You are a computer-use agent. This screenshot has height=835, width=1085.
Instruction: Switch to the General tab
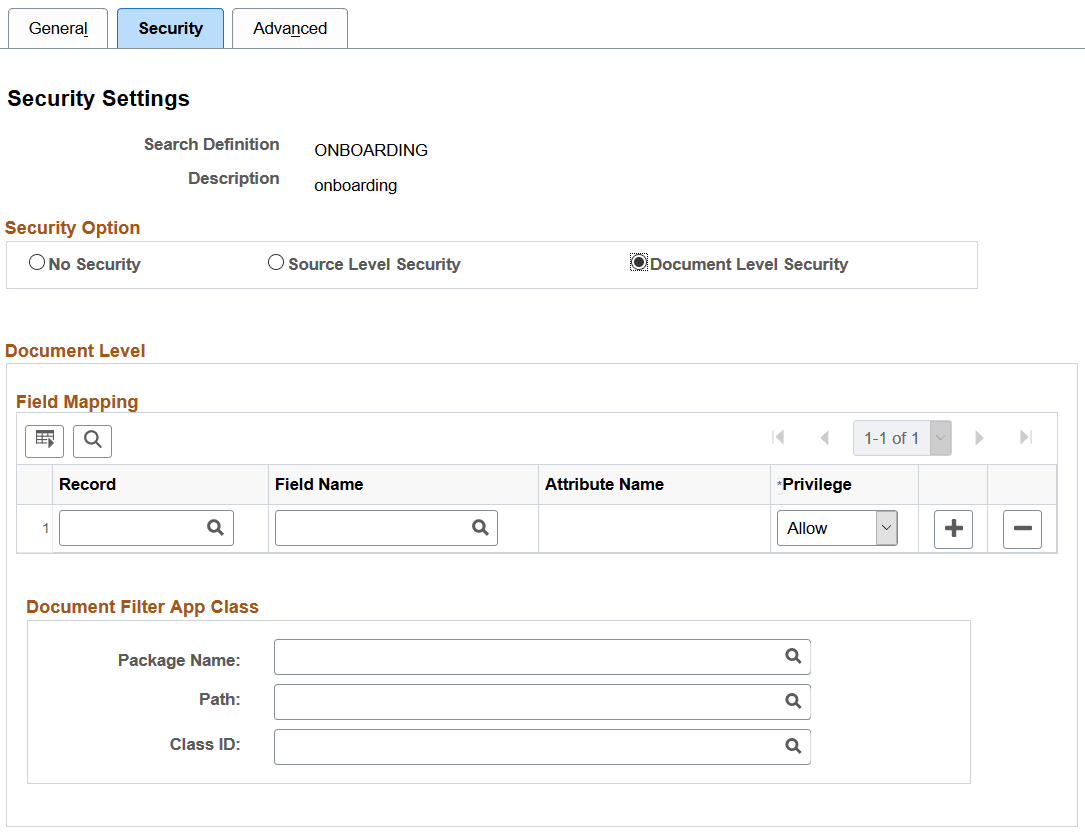tap(57, 28)
